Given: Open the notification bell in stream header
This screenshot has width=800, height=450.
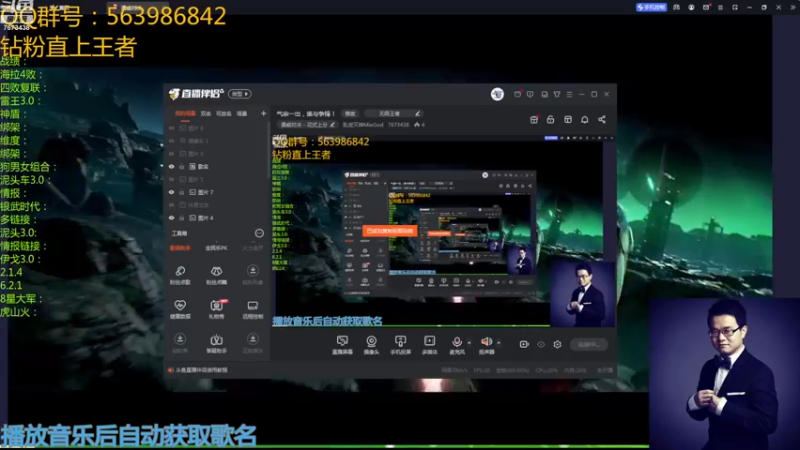Looking at the screenshot, I should click(x=585, y=119).
